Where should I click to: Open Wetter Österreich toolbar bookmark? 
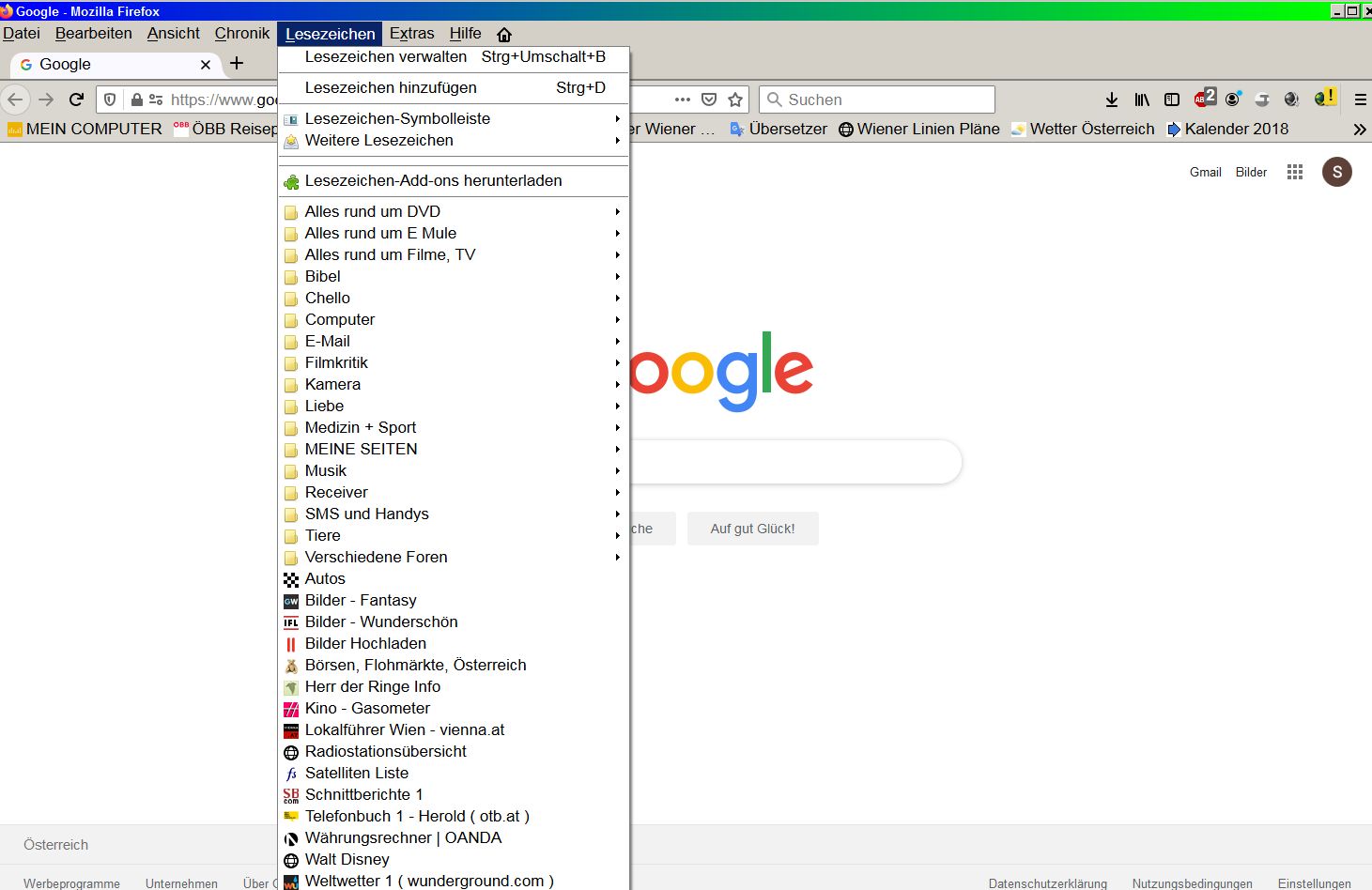pos(1083,130)
